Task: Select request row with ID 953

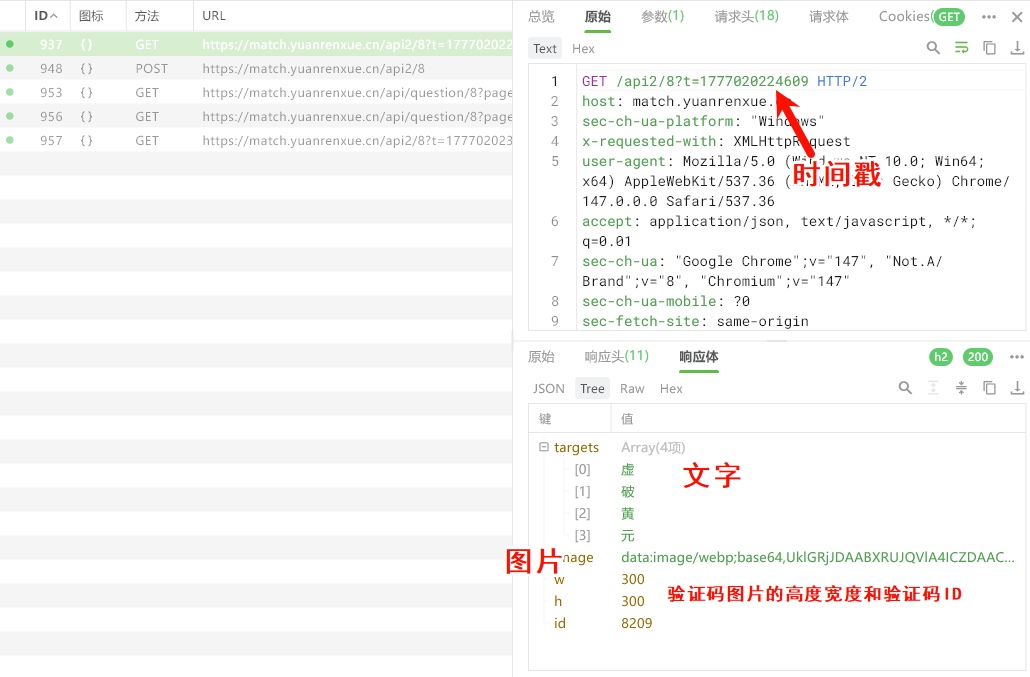Action: coord(256,93)
